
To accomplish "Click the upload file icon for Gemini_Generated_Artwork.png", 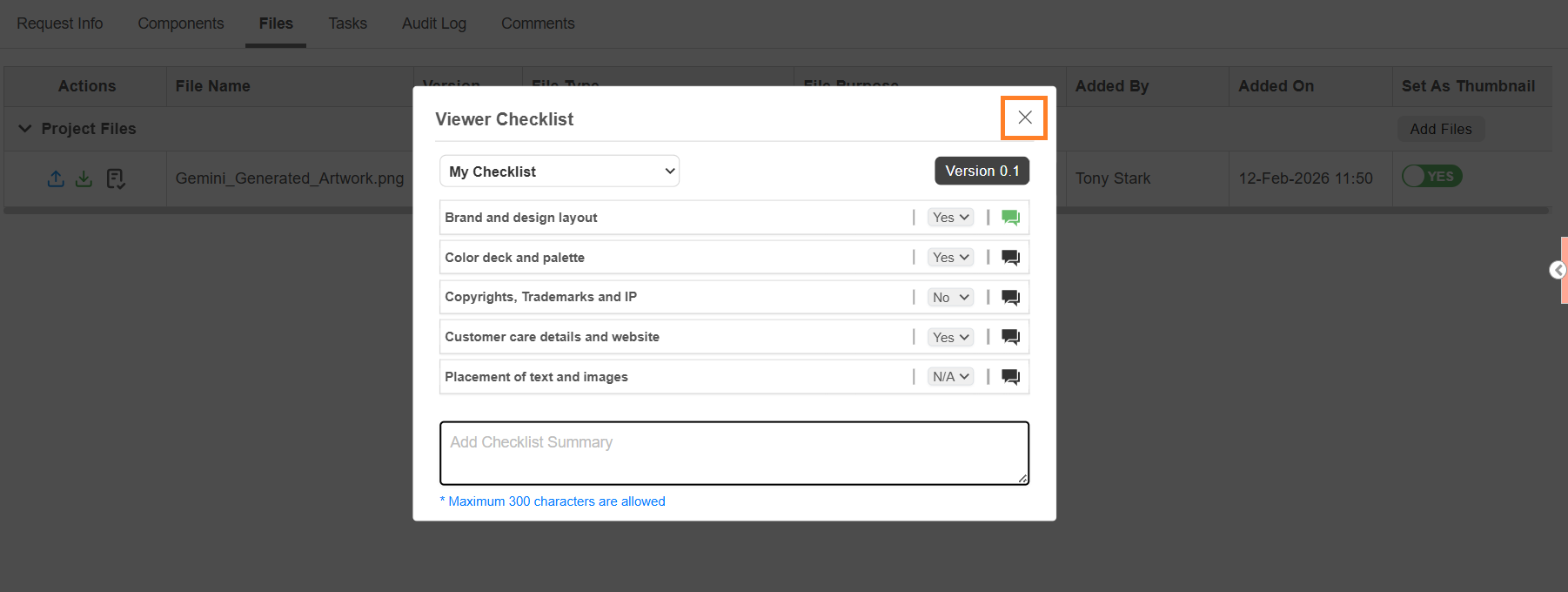I will (x=56, y=178).
